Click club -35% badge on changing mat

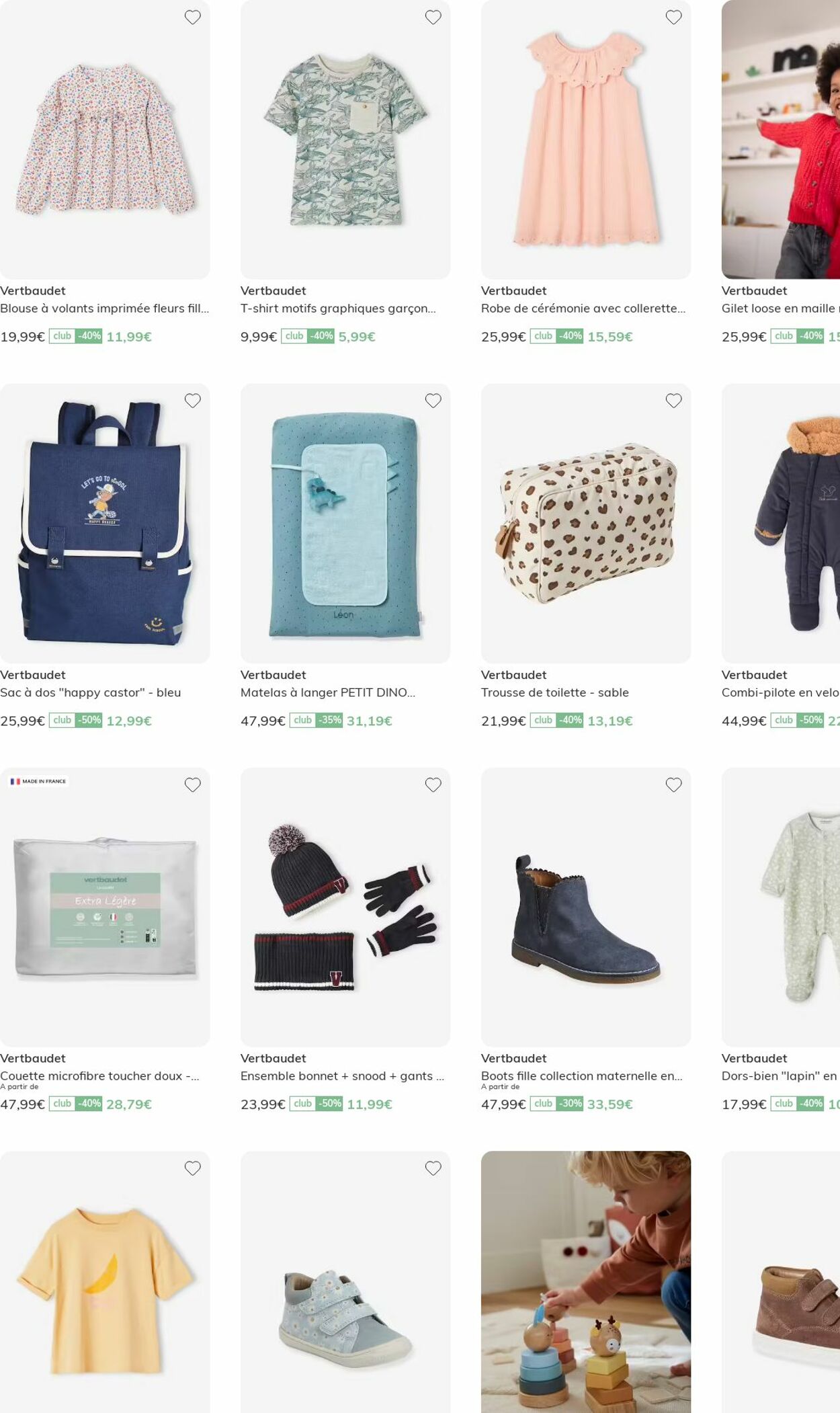(316, 721)
